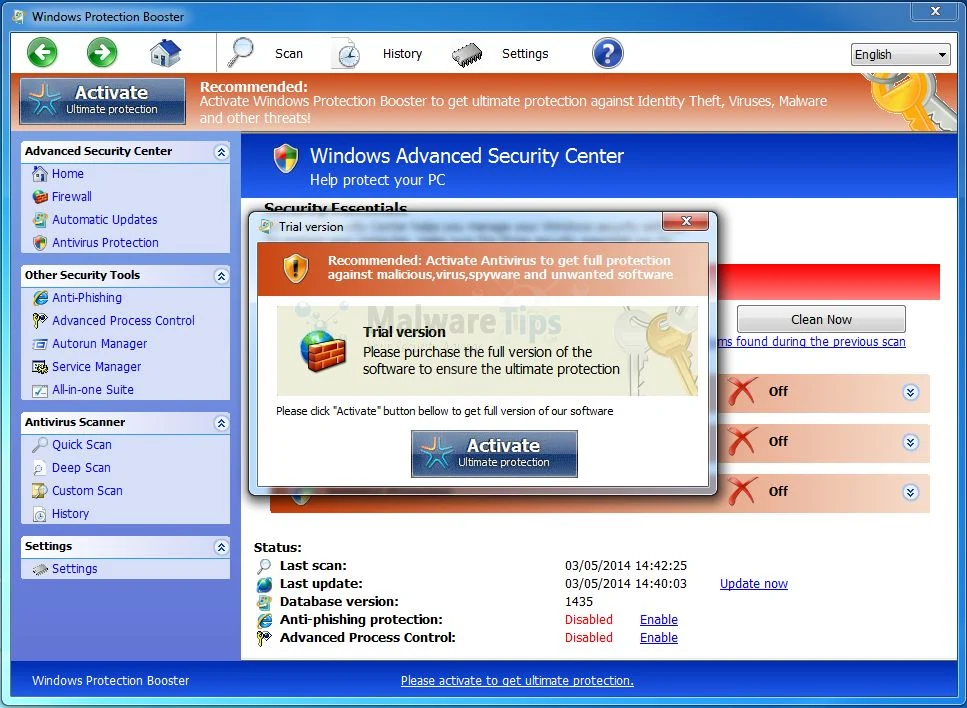The image size is (967, 708).
Task: Start Deep Scan from the sidebar
Action: [x=81, y=467]
